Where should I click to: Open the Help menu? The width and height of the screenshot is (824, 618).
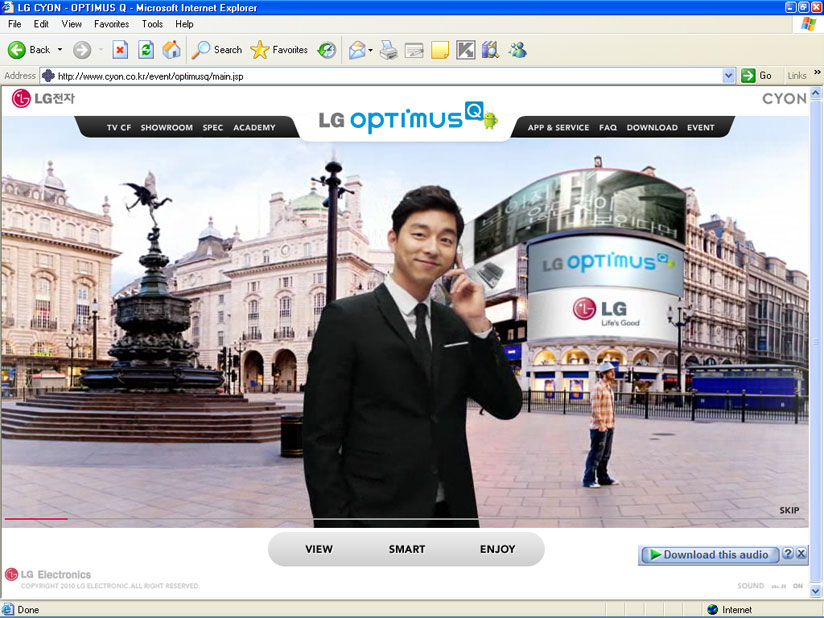tap(184, 24)
